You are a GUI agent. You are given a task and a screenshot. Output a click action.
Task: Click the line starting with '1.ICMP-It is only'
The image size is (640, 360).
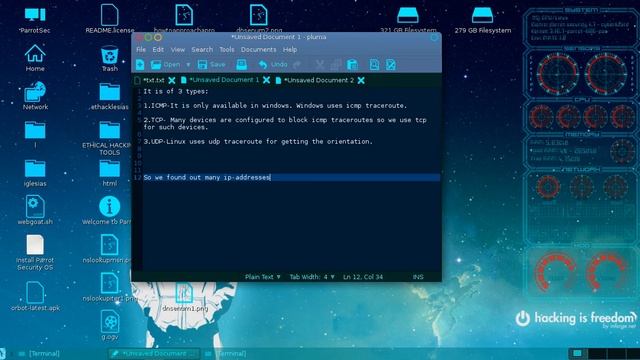point(275,106)
